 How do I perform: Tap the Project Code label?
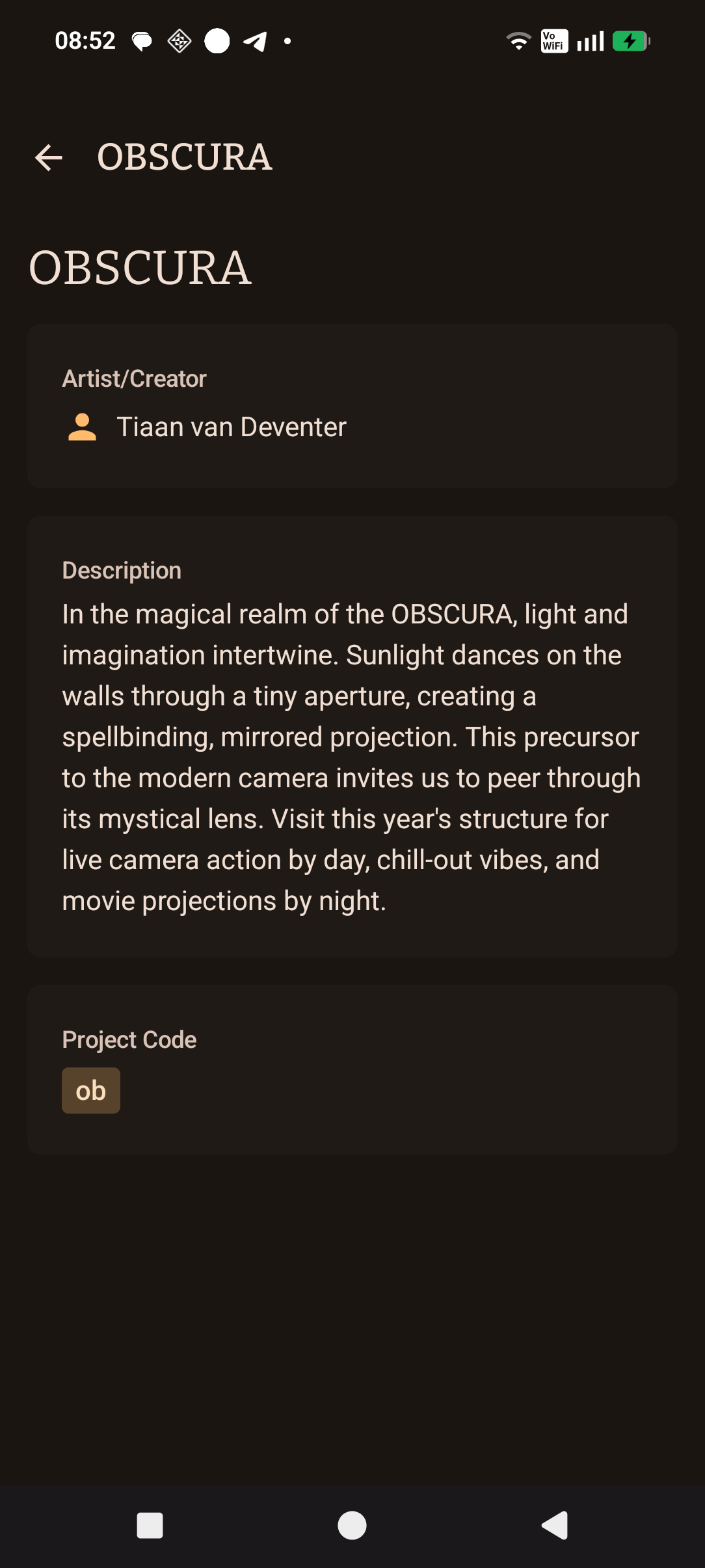coord(129,1039)
